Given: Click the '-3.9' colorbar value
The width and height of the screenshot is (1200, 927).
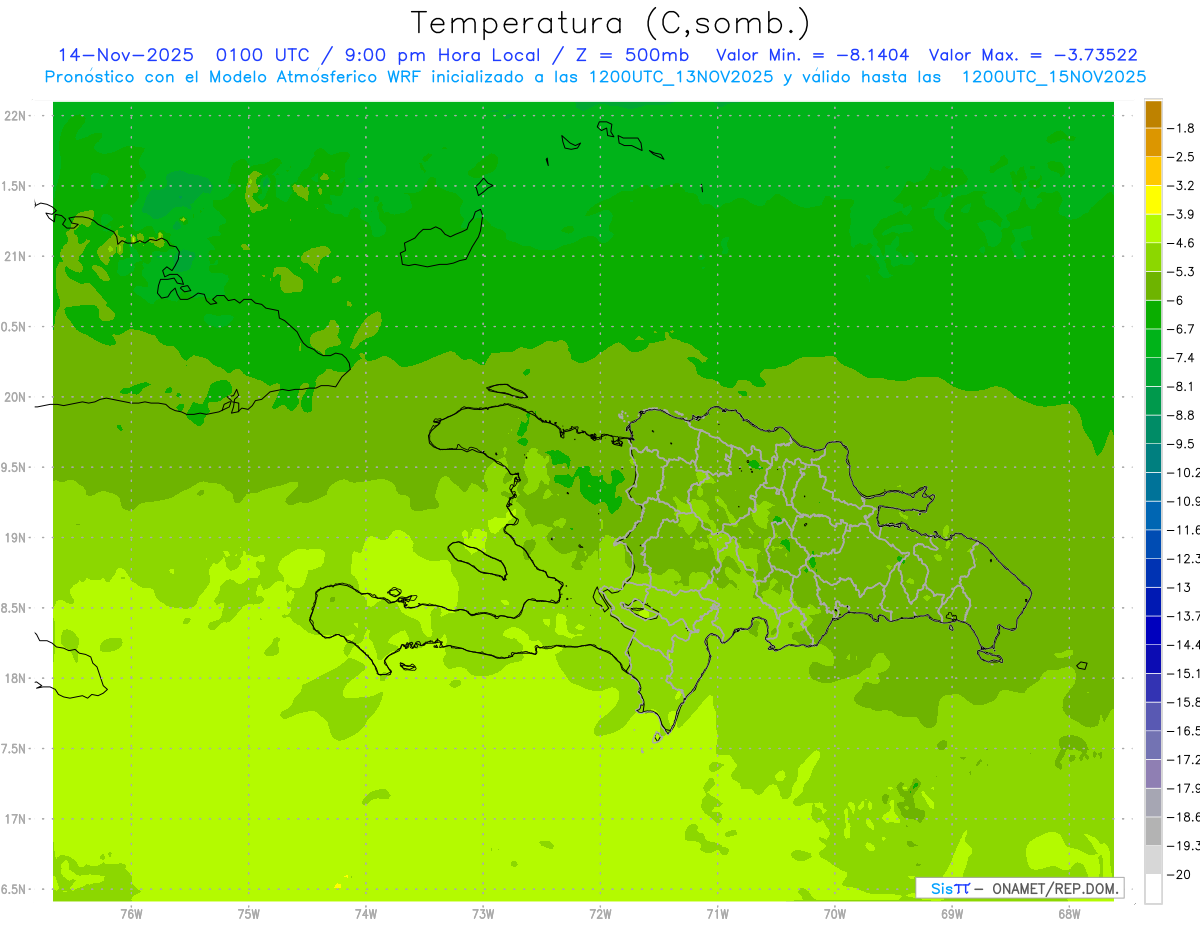Looking at the screenshot, I should coord(1181,214).
